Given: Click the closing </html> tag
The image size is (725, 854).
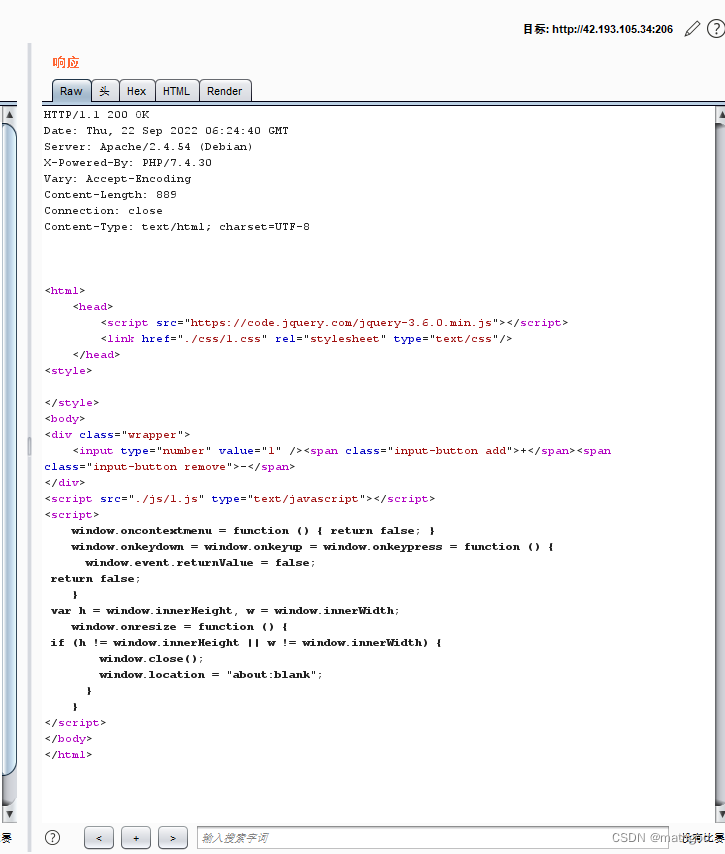Looking at the screenshot, I should [68, 755].
